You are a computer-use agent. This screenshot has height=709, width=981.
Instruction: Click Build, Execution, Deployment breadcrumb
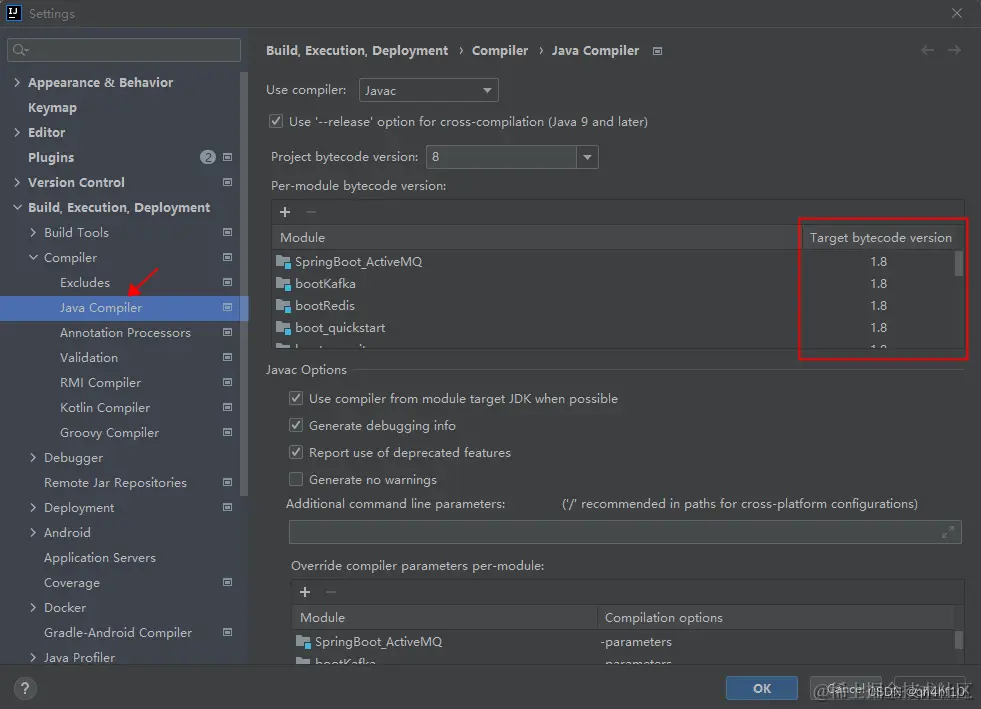tap(357, 51)
